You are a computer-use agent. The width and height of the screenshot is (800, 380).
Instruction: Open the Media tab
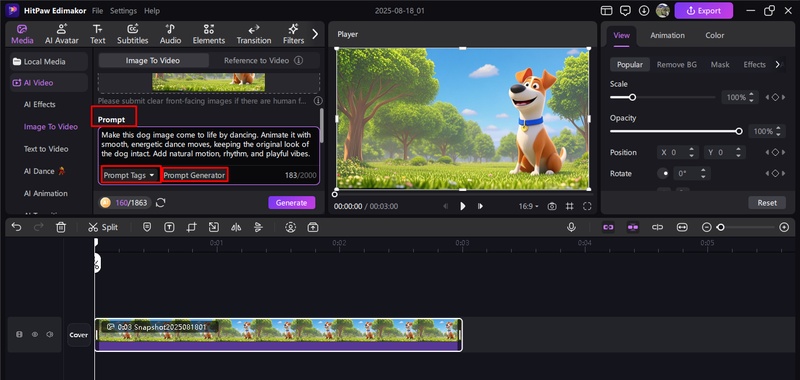click(x=22, y=34)
